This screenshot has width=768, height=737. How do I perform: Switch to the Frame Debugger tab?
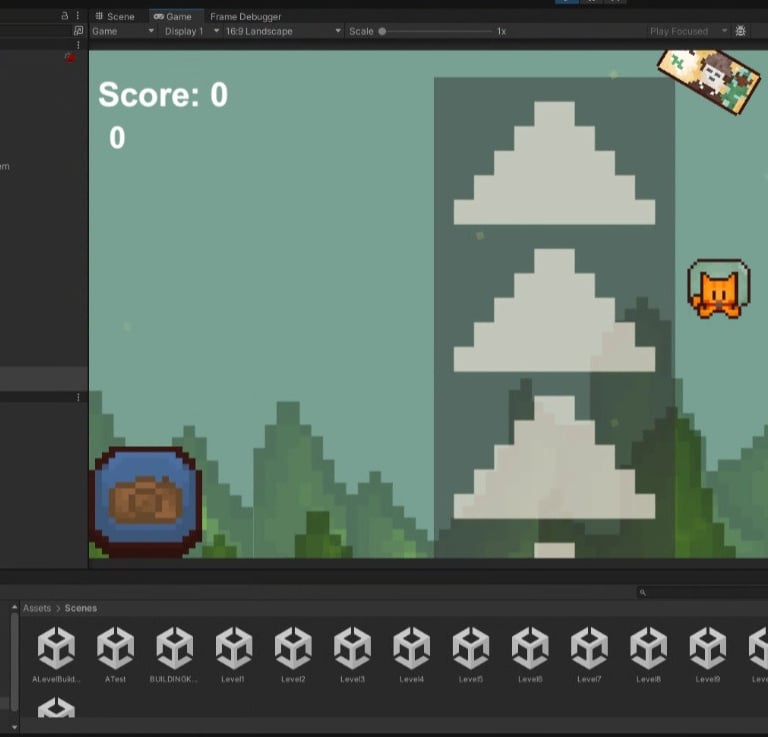pos(245,17)
